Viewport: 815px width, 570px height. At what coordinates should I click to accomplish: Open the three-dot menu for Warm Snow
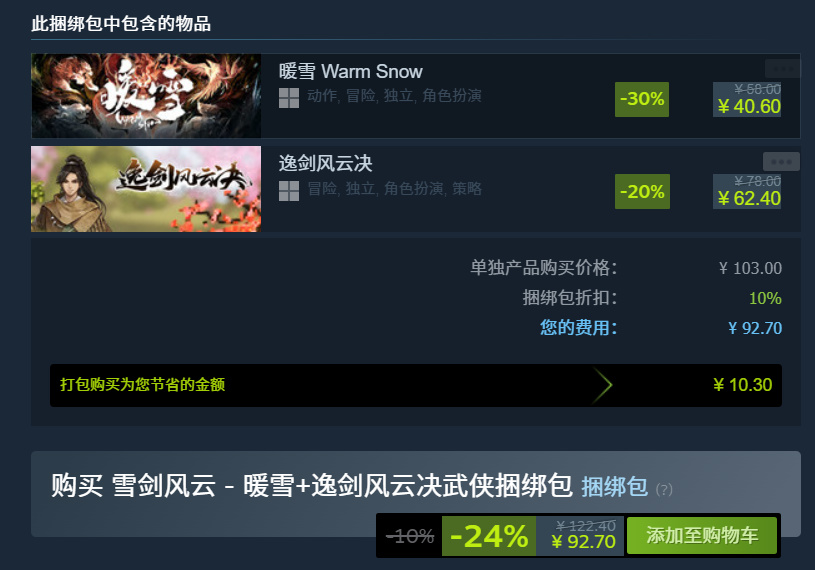[x=782, y=68]
